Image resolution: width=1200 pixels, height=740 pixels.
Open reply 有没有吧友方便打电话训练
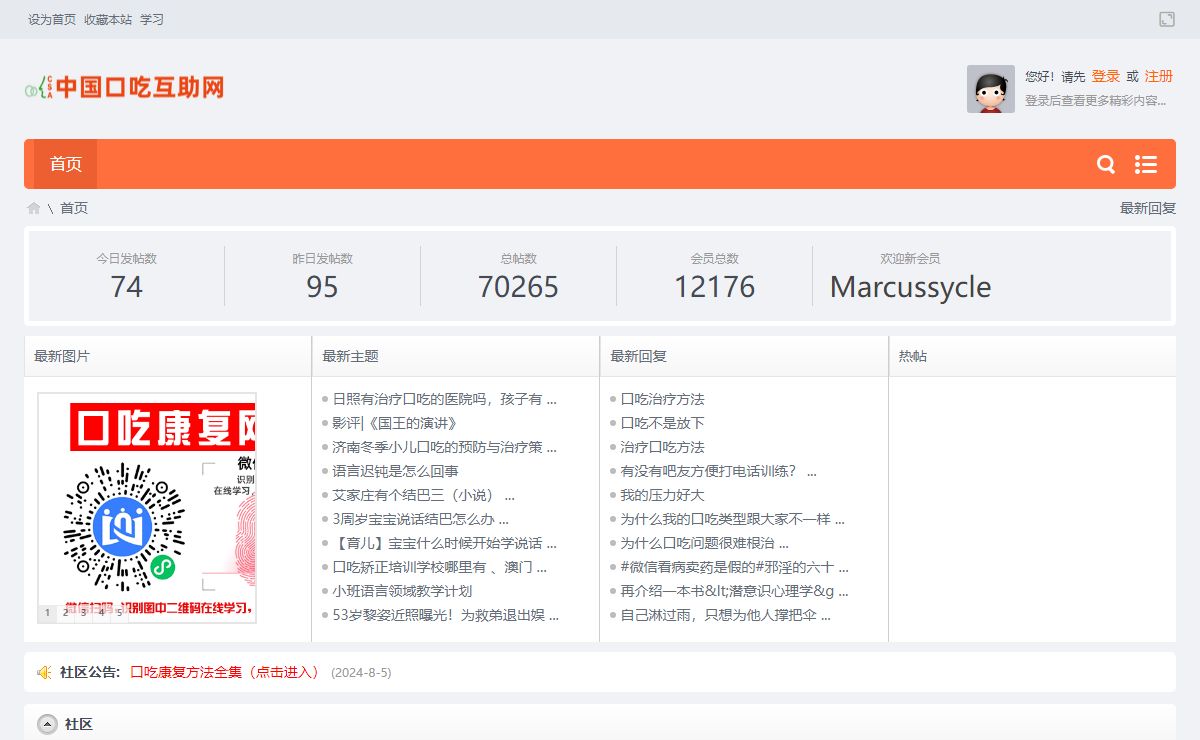click(719, 471)
